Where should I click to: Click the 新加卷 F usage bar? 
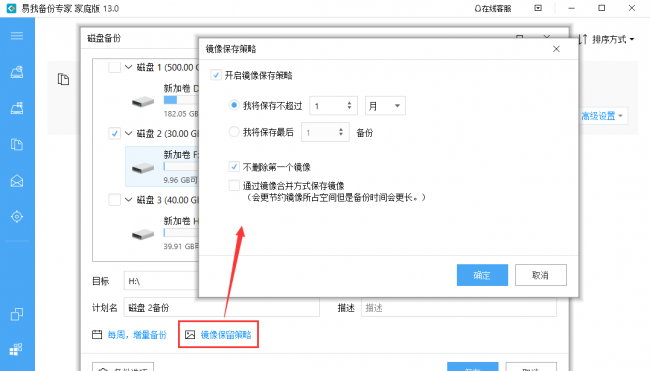pyautogui.click(x=181, y=166)
